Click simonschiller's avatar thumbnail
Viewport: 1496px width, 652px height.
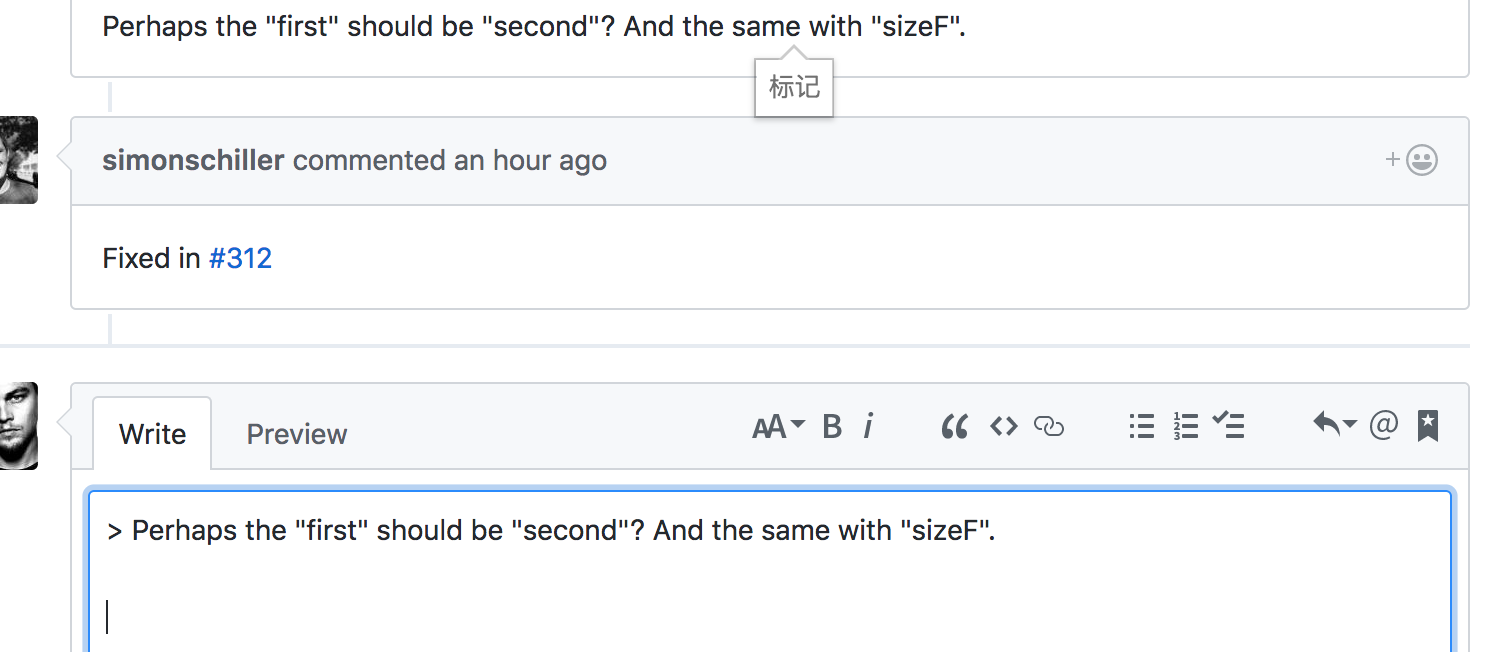point(18,160)
